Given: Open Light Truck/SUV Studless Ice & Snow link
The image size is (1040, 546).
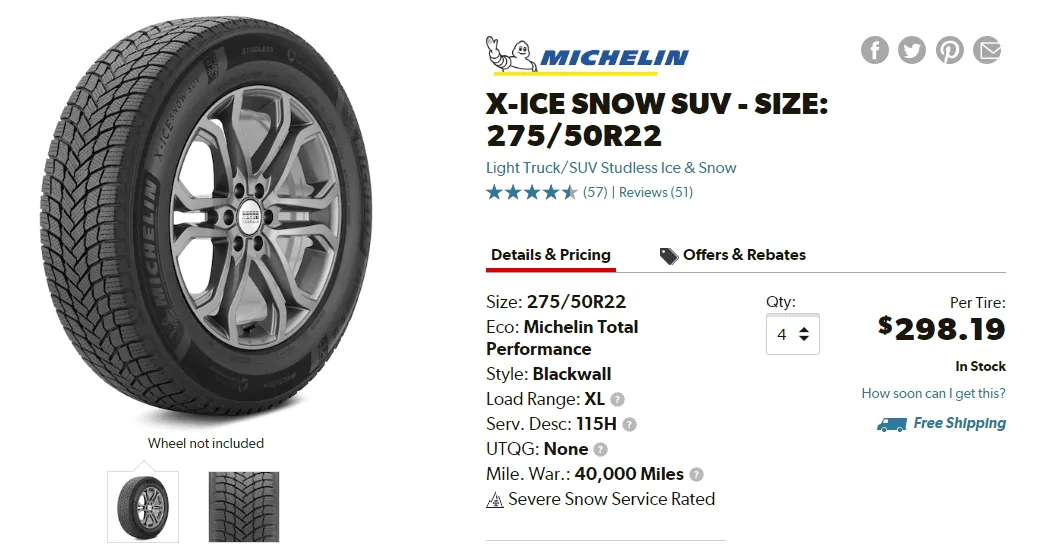Looking at the screenshot, I should pyautogui.click(x=611, y=168).
